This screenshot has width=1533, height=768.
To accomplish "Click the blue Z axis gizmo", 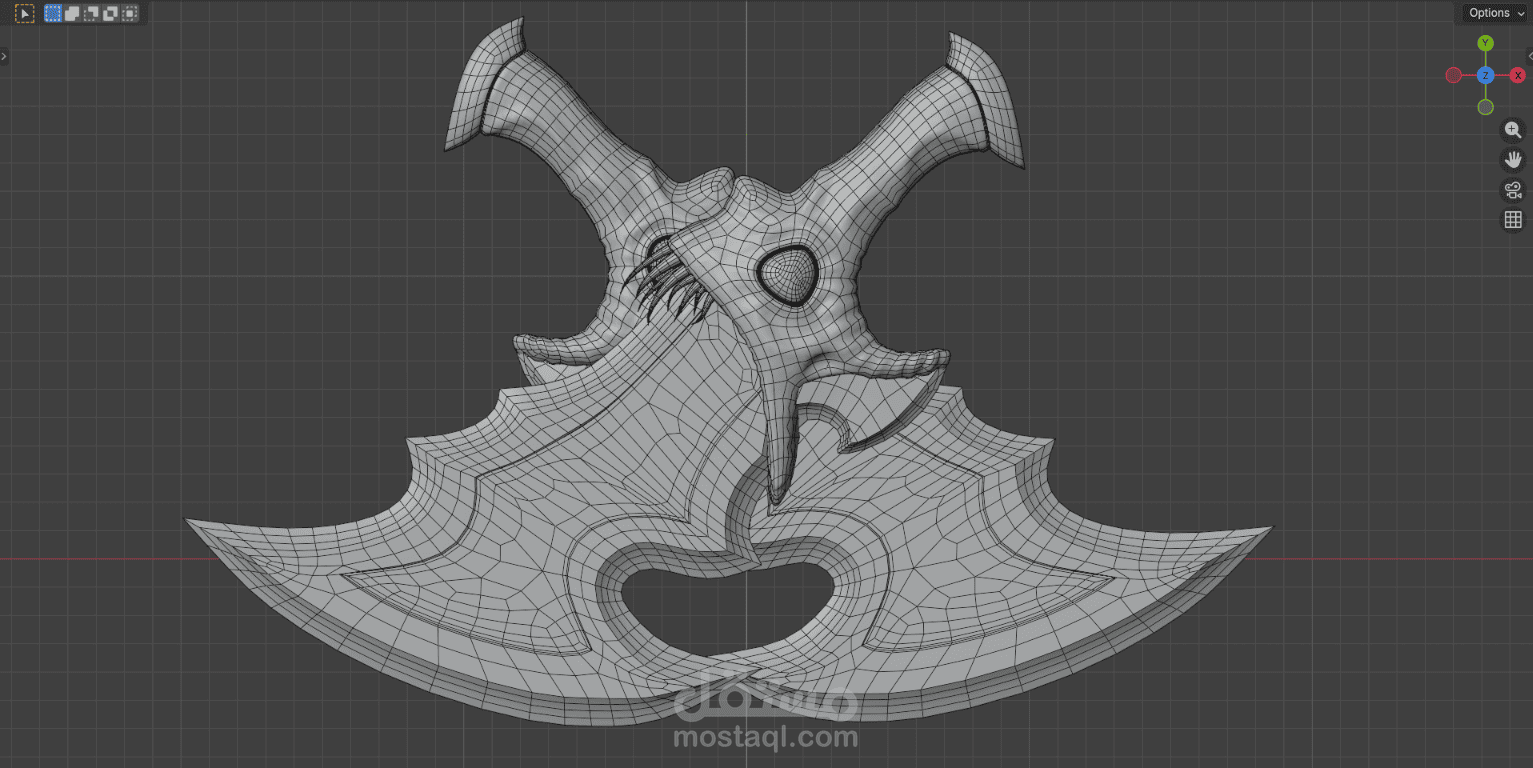I will pyautogui.click(x=1485, y=75).
